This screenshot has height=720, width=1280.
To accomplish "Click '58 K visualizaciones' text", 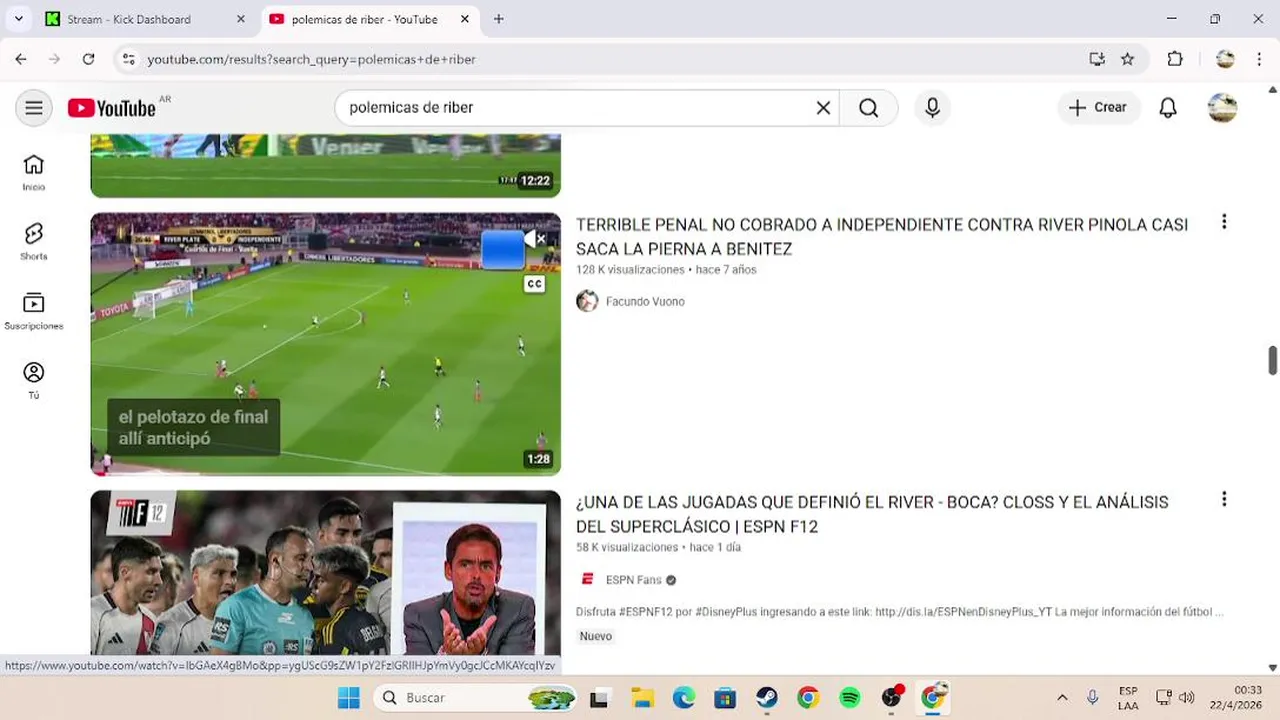I will click(627, 548).
